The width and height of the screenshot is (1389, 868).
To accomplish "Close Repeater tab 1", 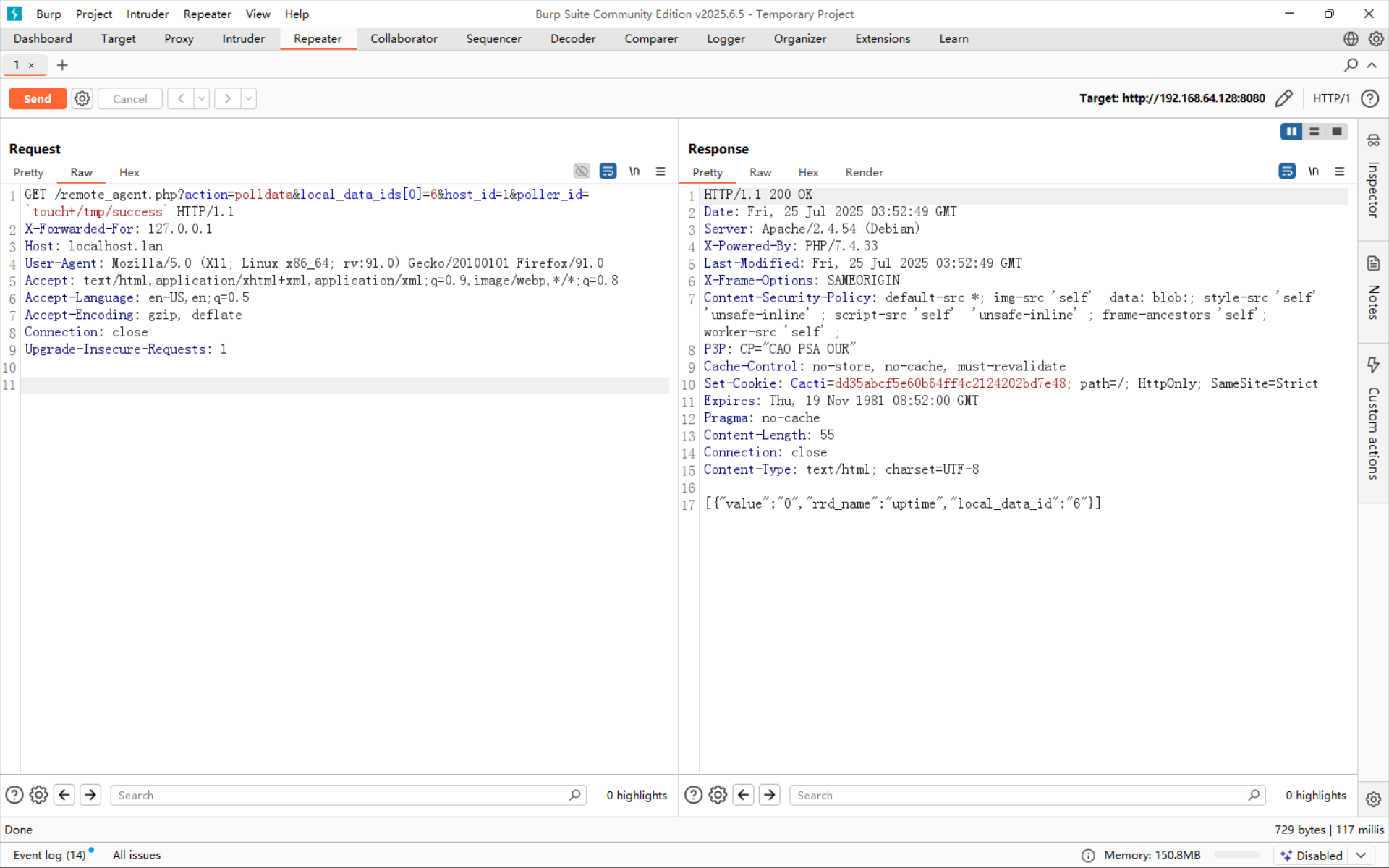I will coord(31,65).
